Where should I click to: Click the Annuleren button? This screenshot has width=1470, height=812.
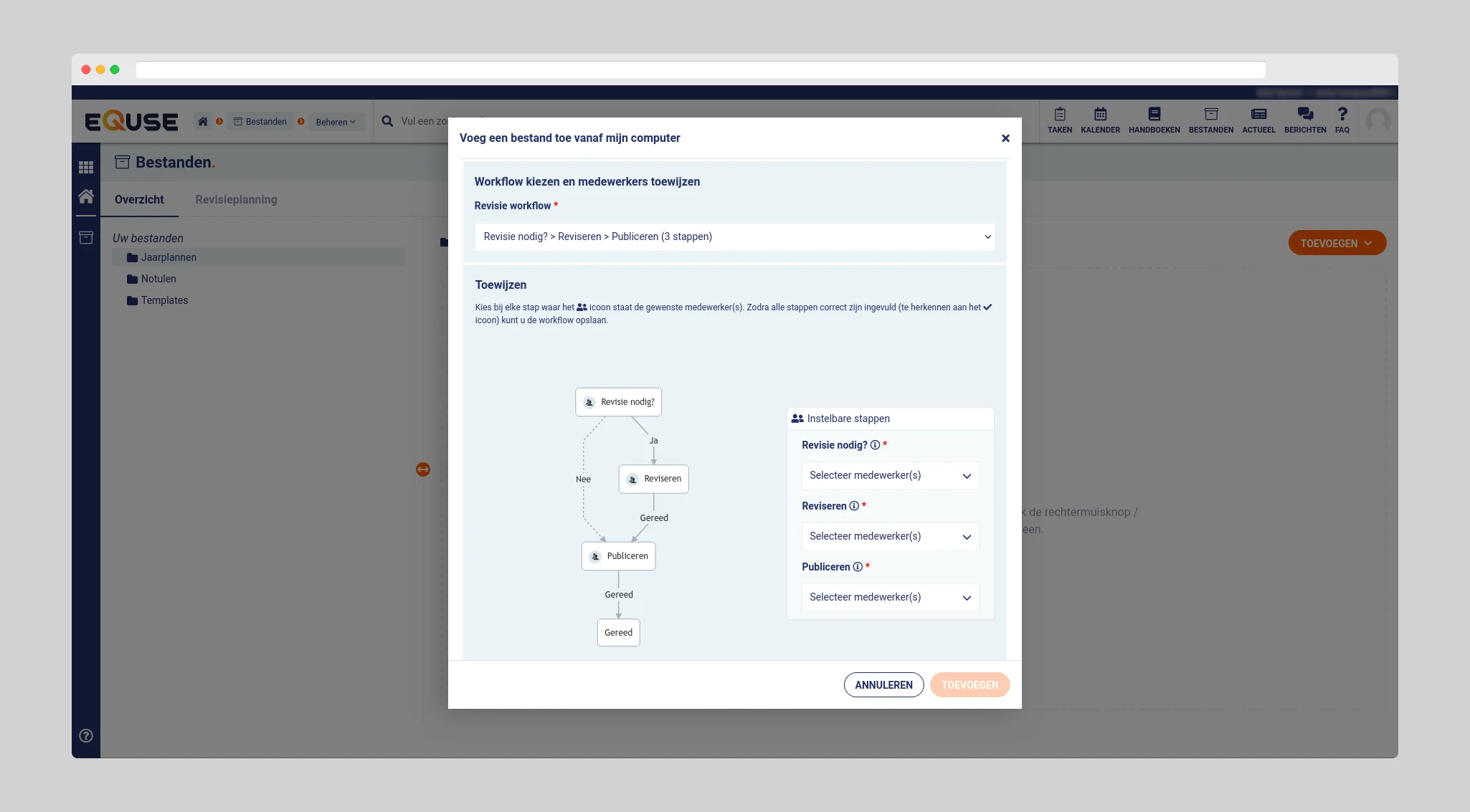click(x=883, y=685)
